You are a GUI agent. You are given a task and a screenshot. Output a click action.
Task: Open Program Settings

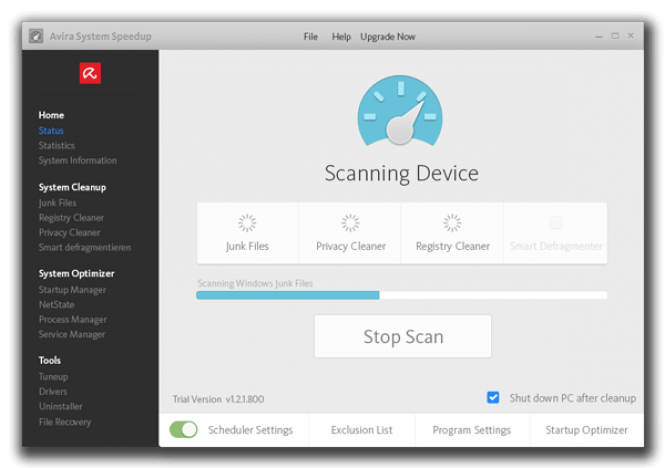(472, 430)
